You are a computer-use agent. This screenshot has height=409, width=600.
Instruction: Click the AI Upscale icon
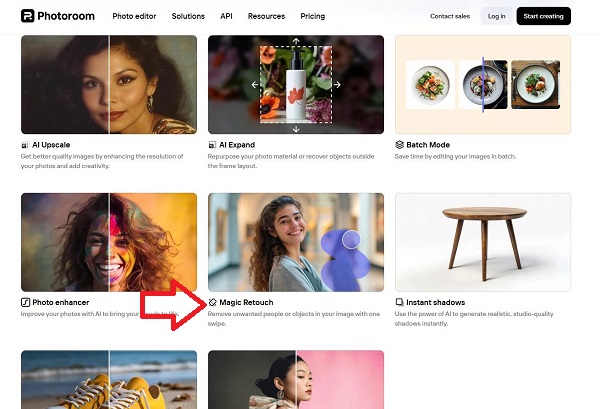point(25,145)
